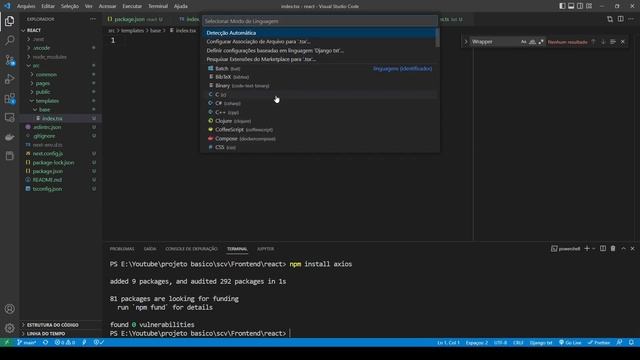640x360 pixels.
Task: Click the Selecionar Modo de Linguagem input
Action: 320,21
